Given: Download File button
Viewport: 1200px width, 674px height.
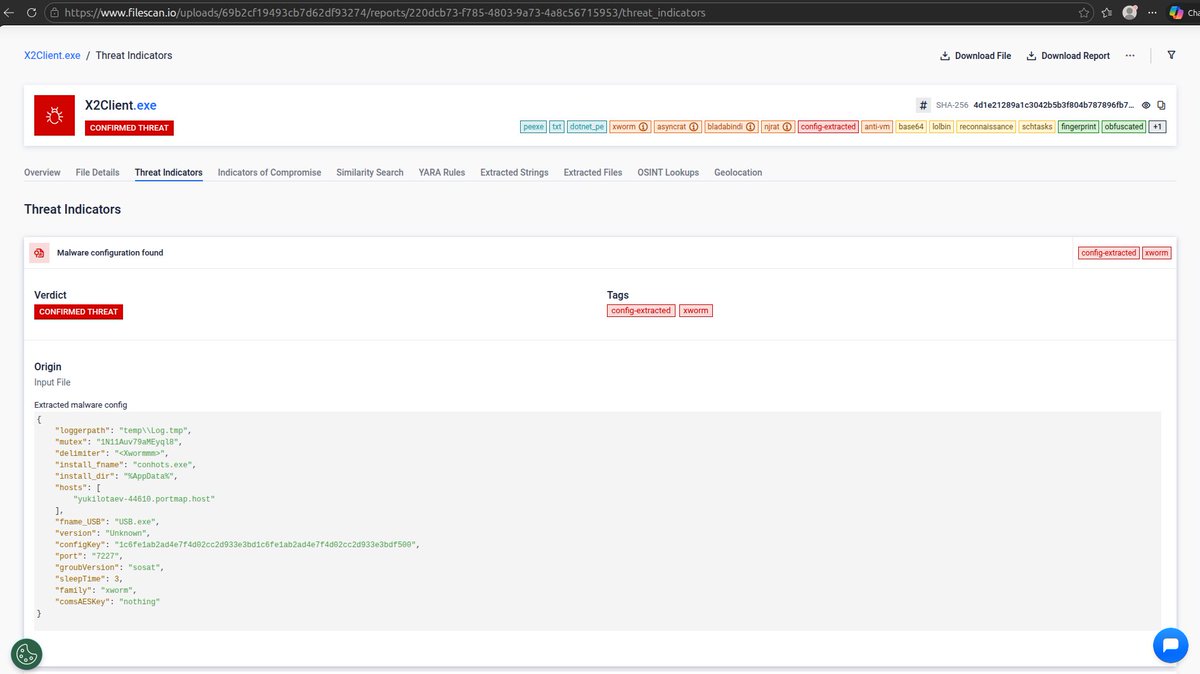Looking at the screenshot, I should pos(975,56).
